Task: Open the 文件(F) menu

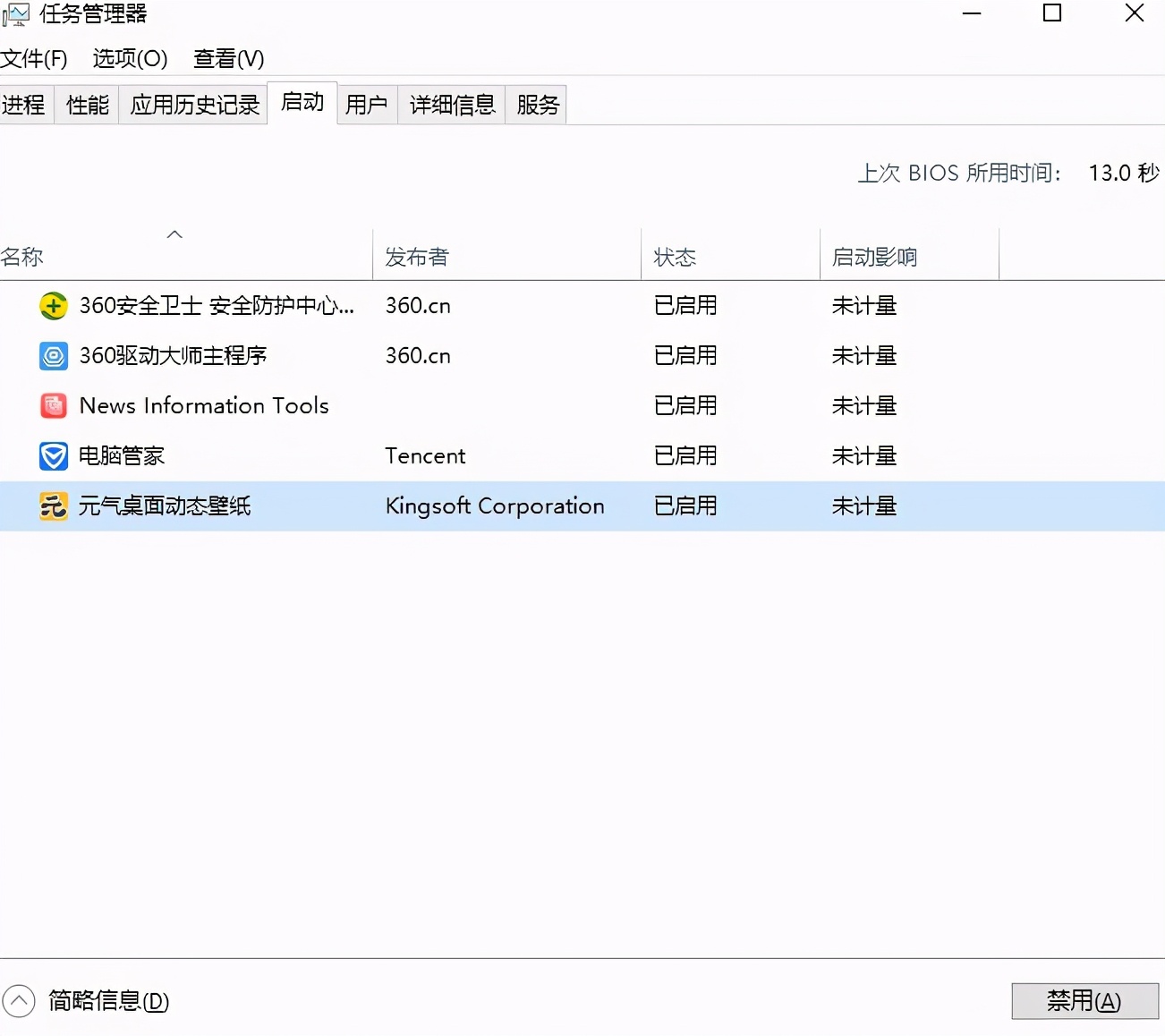Action: [x=34, y=59]
